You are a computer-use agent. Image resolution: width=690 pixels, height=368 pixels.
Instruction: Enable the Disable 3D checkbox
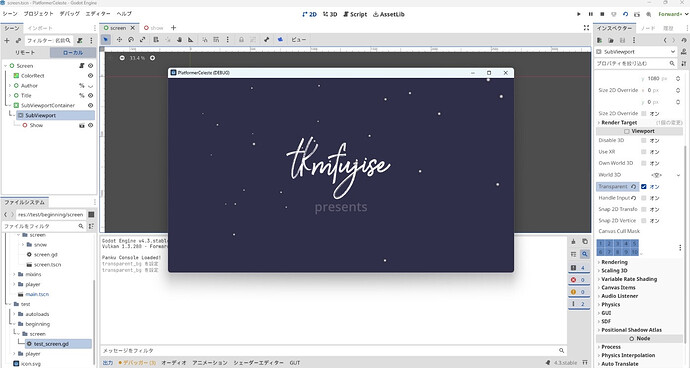click(644, 140)
